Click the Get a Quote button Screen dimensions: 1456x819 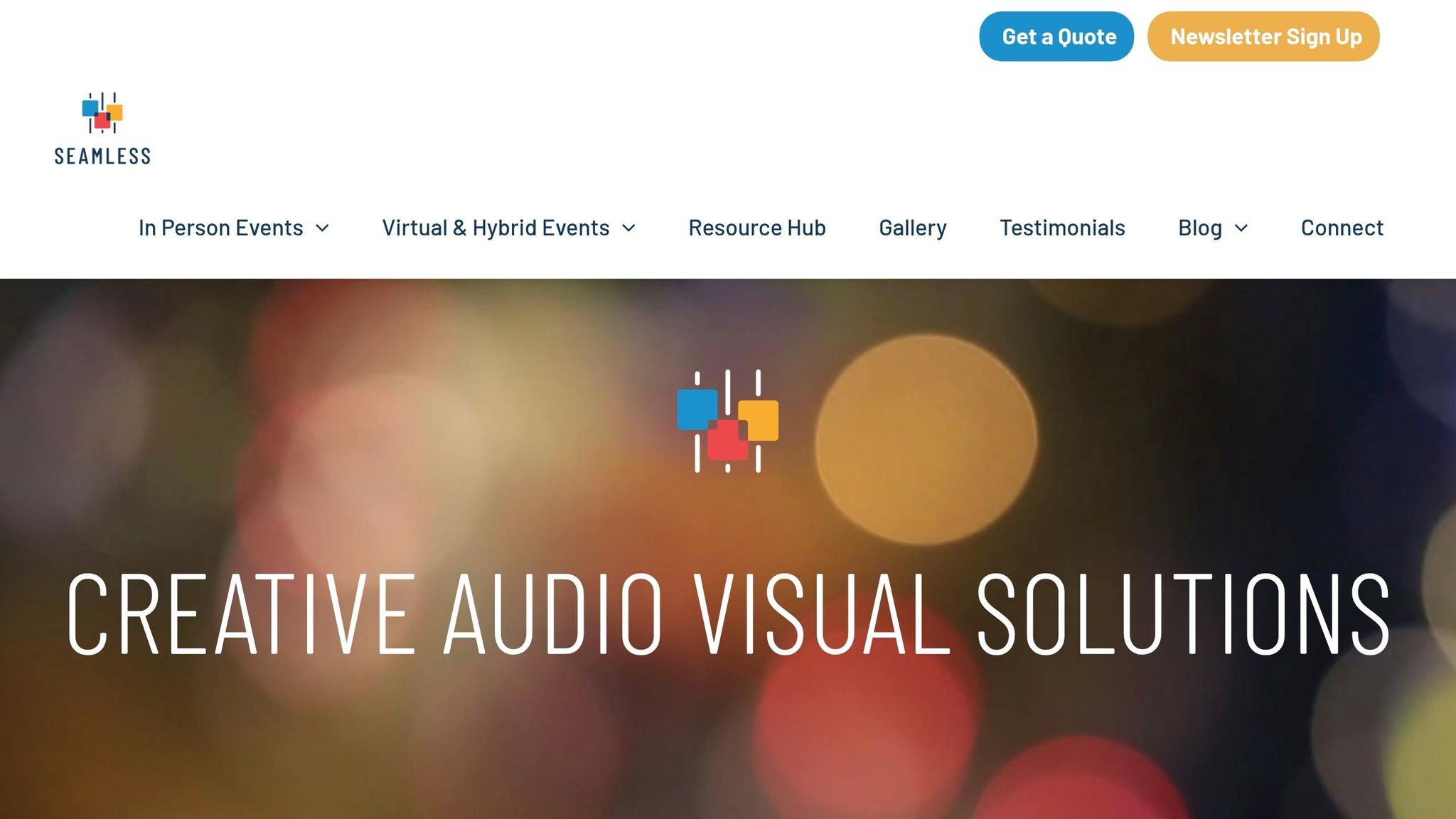tap(1056, 36)
